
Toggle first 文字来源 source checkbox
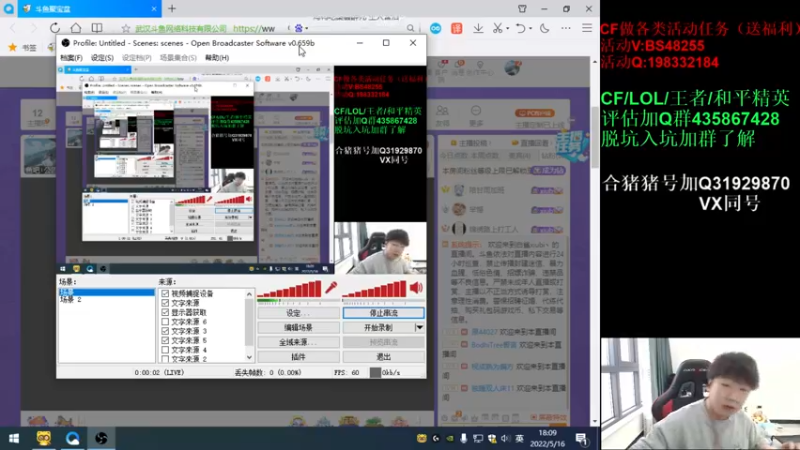point(165,303)
